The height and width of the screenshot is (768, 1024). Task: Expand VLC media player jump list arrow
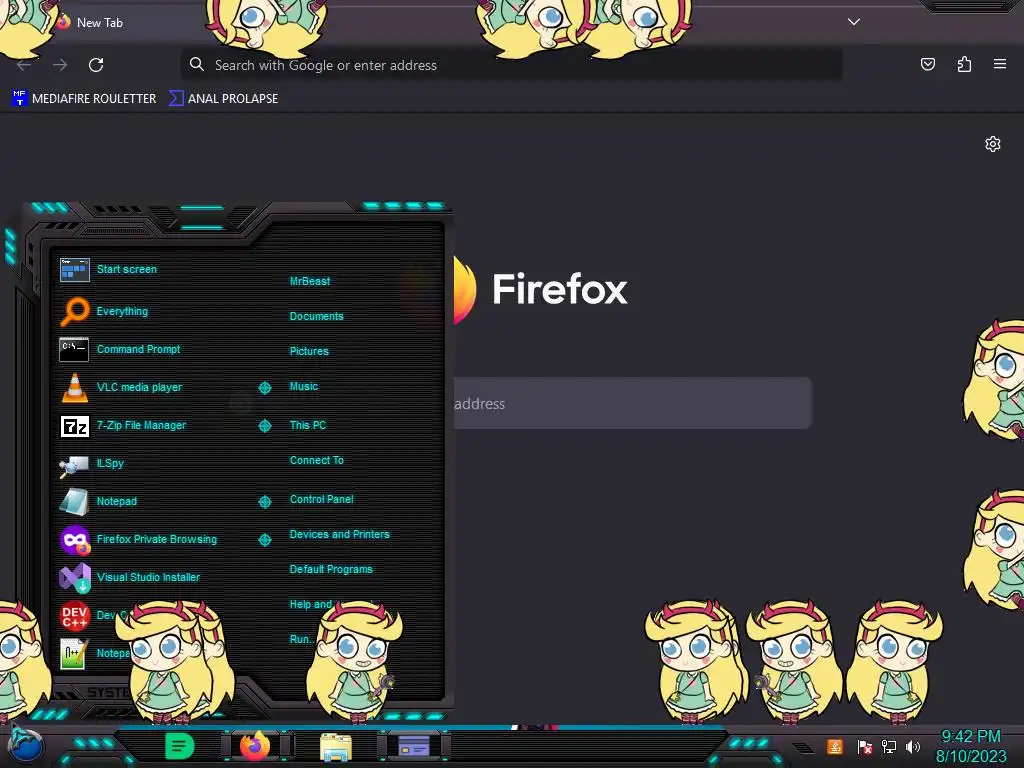[x=264, y=388]
